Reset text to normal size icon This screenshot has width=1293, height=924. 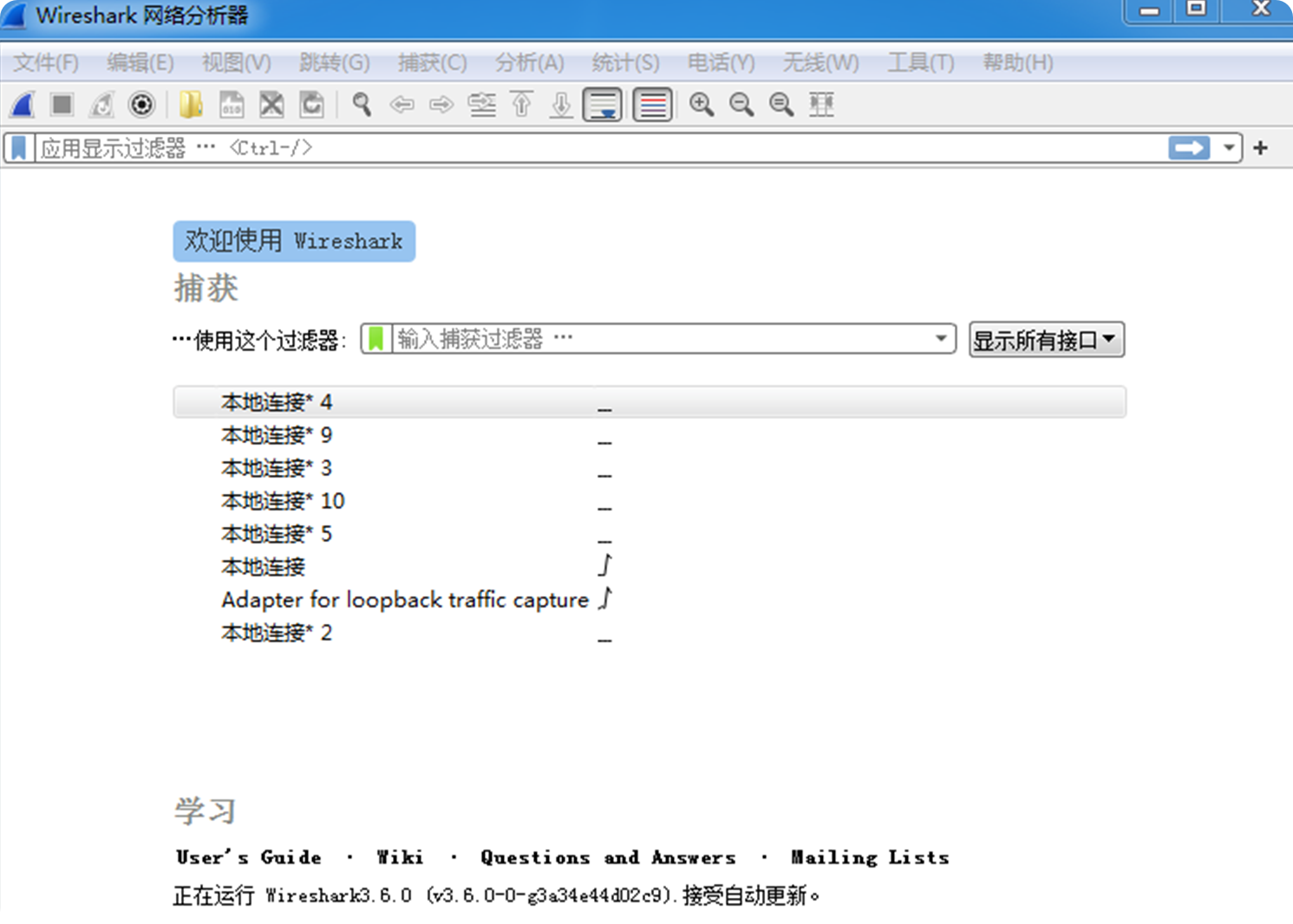(x=780, y=105)
